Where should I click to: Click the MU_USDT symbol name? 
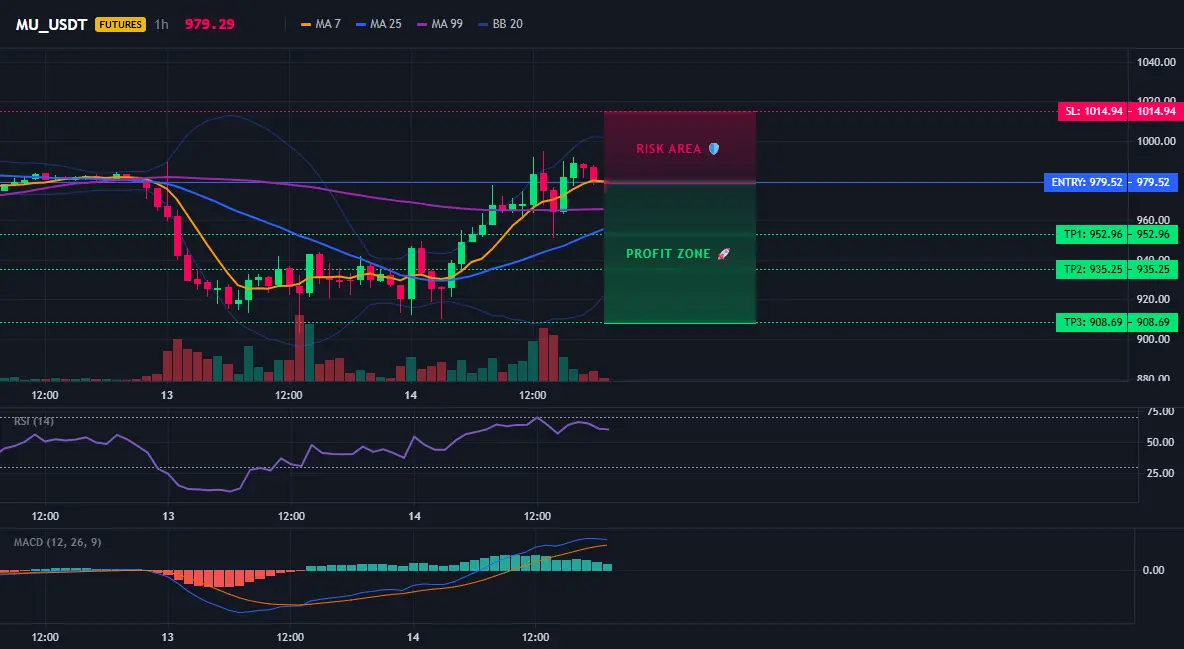tap(51, 24)
